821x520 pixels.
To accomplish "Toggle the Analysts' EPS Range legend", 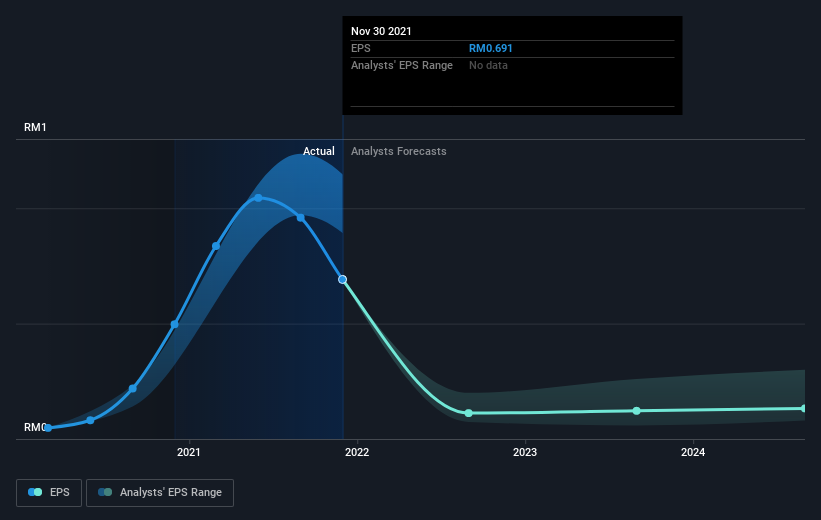I will (160, 493).
